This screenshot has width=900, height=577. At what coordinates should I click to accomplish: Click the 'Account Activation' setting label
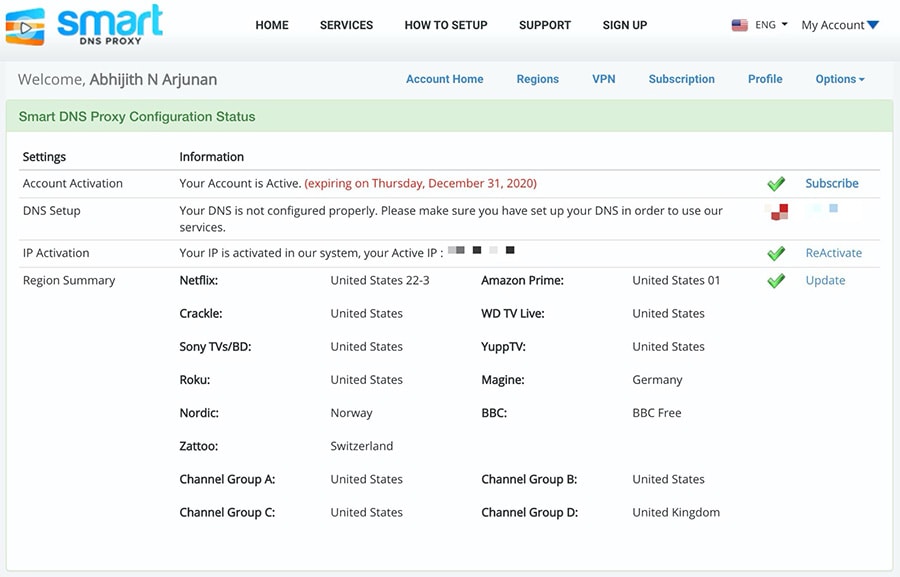pyautogui.click(x=73, y=184)
